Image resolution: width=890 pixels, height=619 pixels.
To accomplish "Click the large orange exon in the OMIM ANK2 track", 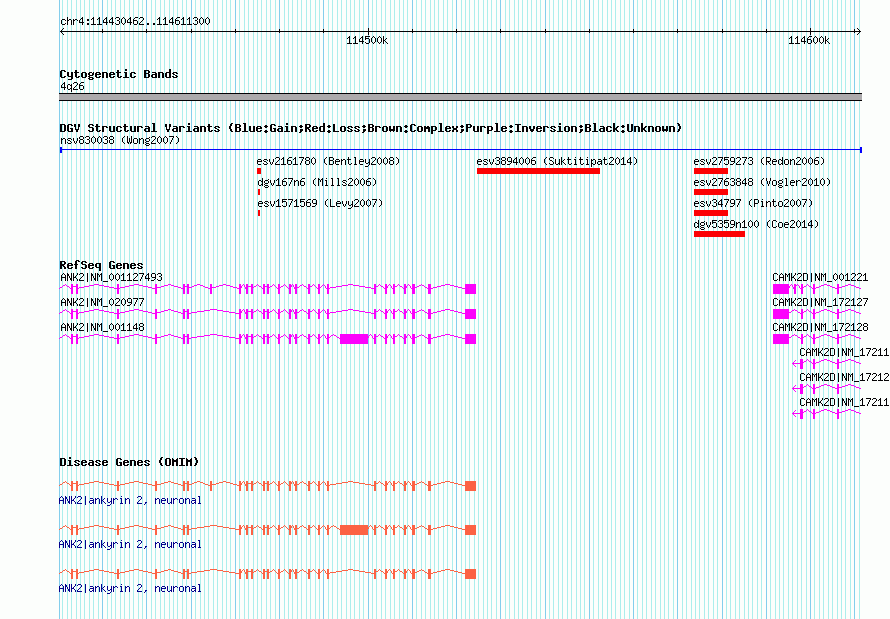I will 354,530.
